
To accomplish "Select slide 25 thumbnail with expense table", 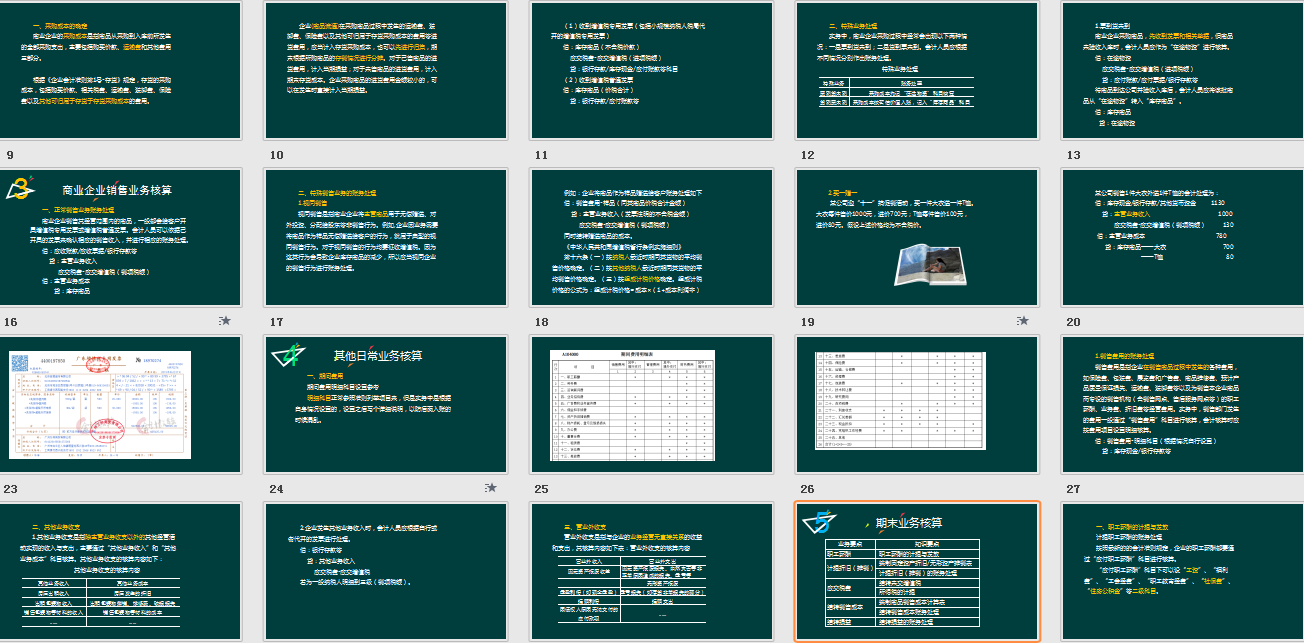I will click(x=652, y=404).
